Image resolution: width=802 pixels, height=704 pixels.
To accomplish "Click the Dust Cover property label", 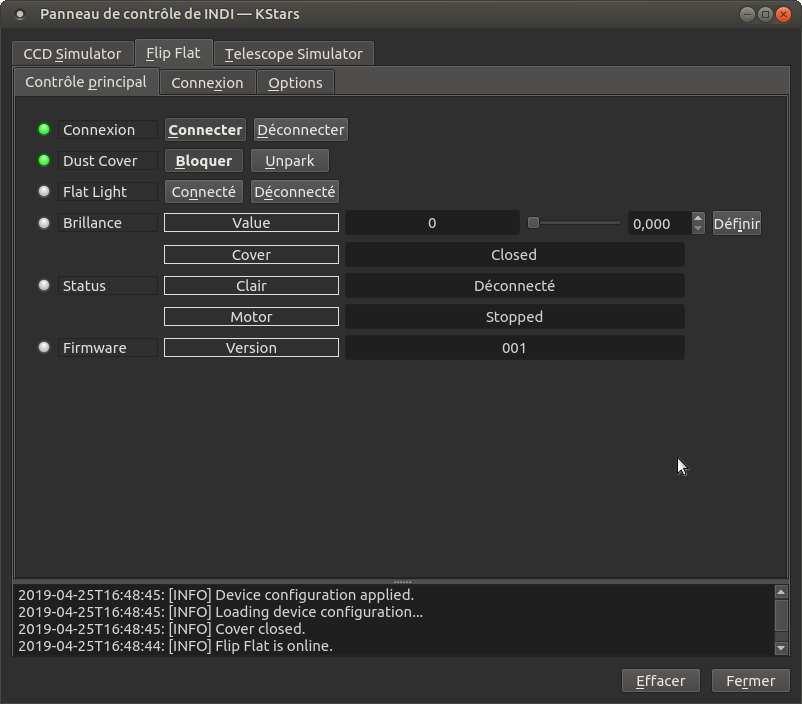I will click(108, 161).
